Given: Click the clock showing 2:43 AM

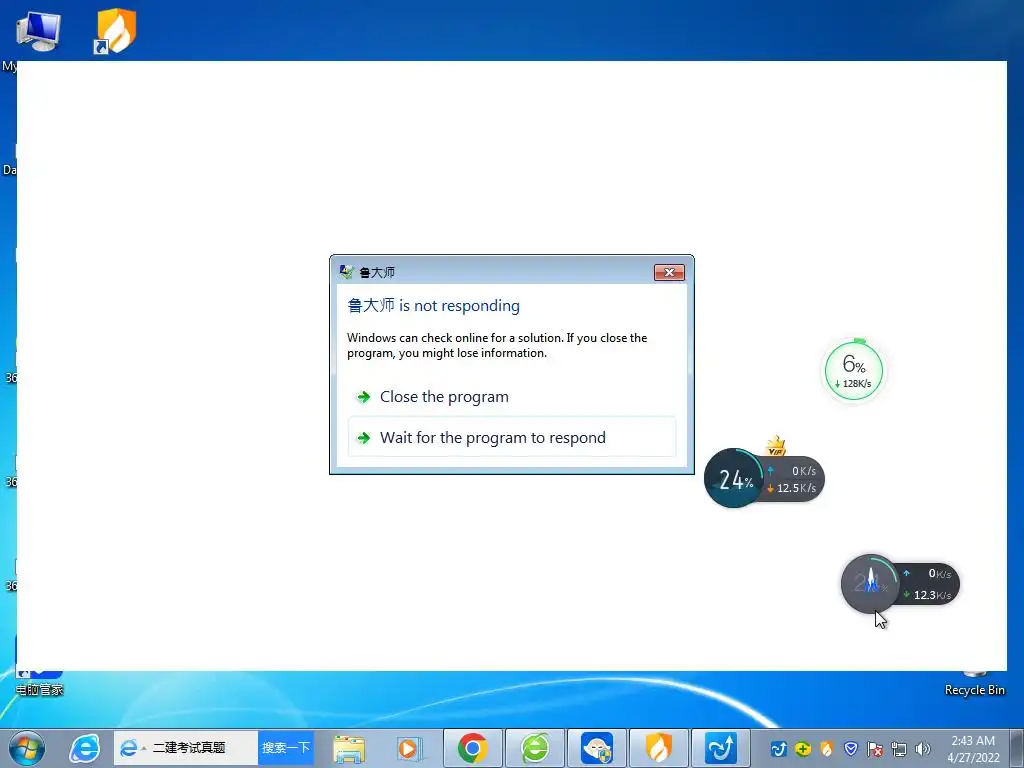Looking at the screenshot, I should 973,749.
